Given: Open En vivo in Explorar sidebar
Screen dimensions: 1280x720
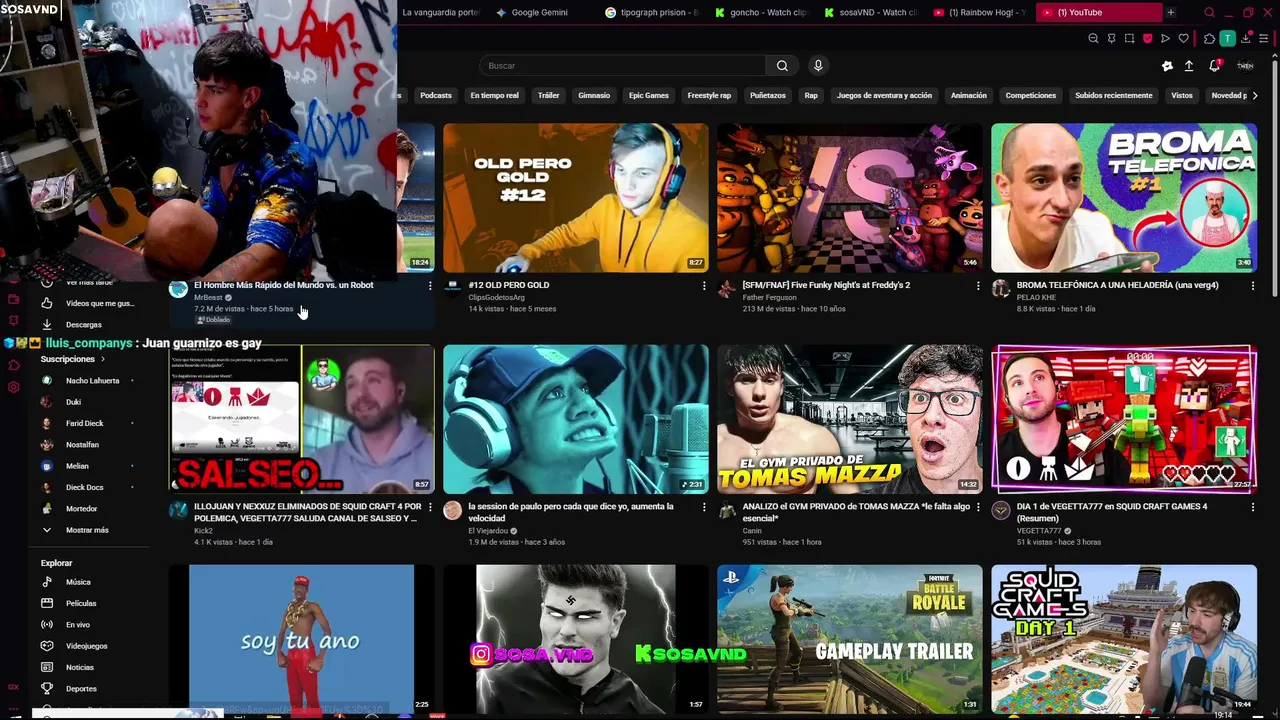Looking at the screenshot, I should click(x=78, y=625).
